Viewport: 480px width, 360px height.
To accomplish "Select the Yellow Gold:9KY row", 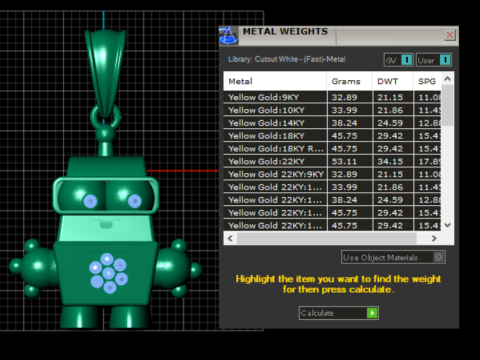I will 332,97.
